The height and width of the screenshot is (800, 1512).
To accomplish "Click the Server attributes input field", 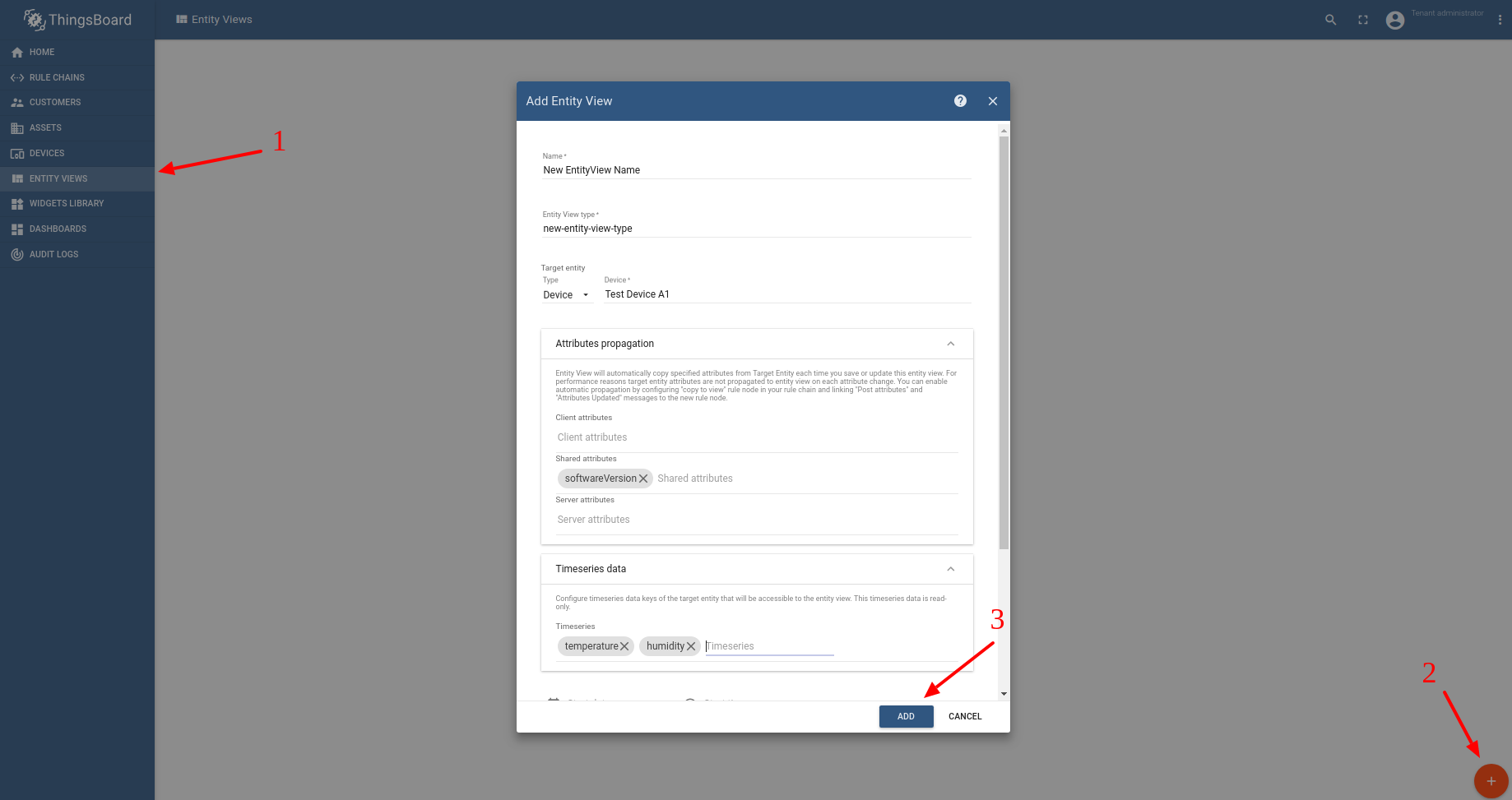I will click(757, 520).
